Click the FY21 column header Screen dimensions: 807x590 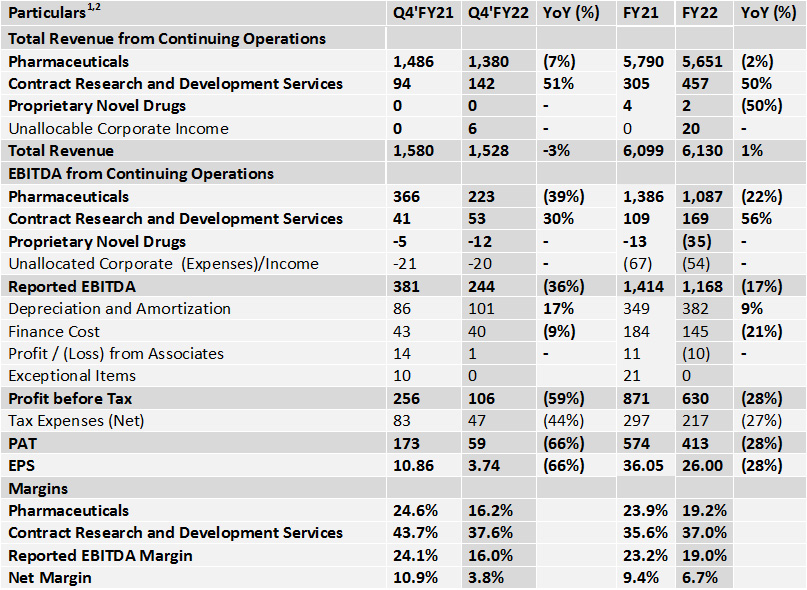(x=640, y=12)
